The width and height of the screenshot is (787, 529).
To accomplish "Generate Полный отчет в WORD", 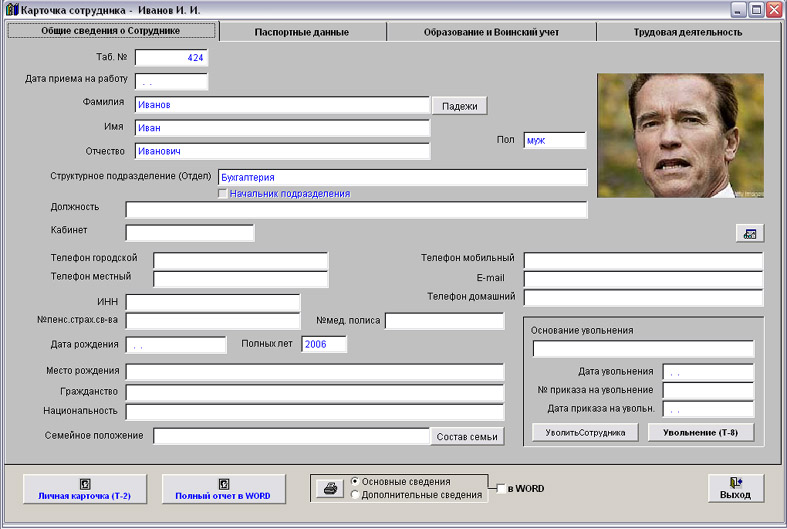I will click(x=223, y=488).
